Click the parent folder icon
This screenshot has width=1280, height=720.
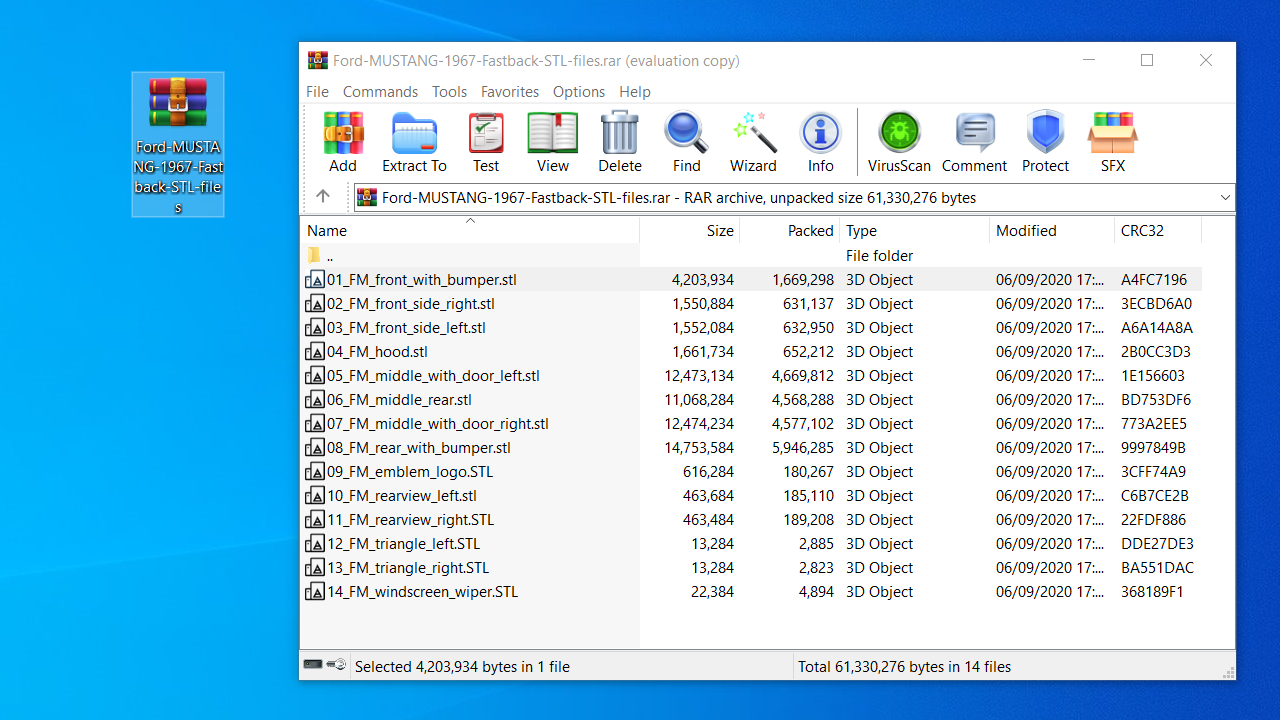[x=314, y=256]
